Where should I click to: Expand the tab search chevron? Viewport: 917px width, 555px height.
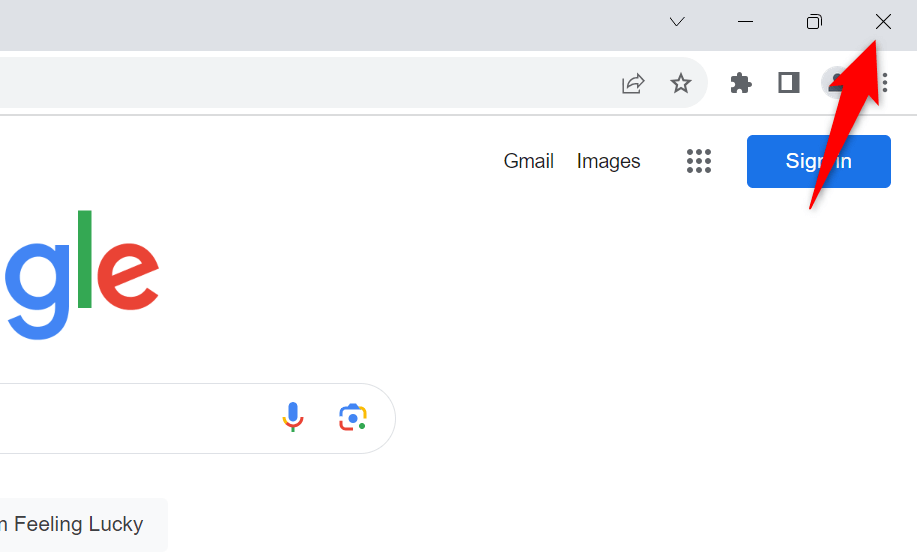pyautogui.click(x=677, y=22)
